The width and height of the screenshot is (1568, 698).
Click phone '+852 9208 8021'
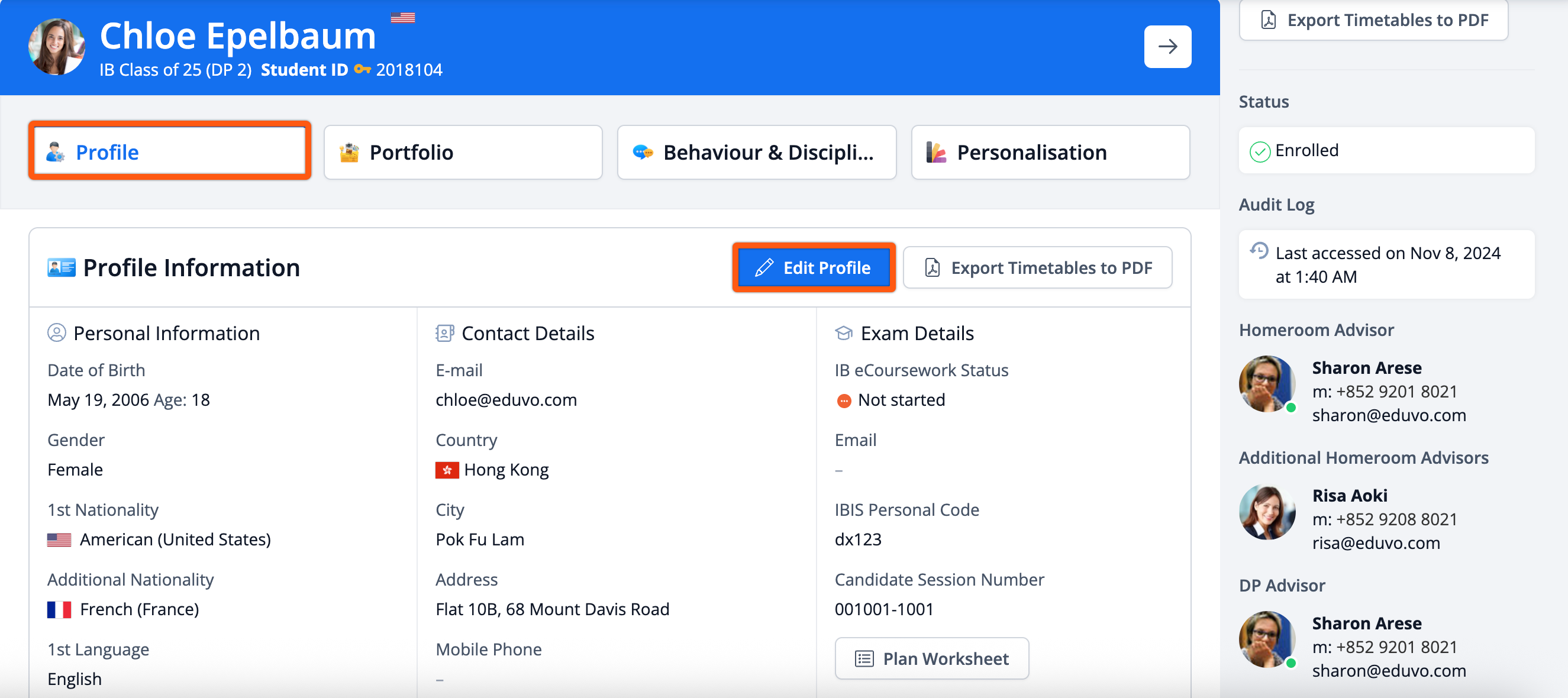pos(1396,519)
